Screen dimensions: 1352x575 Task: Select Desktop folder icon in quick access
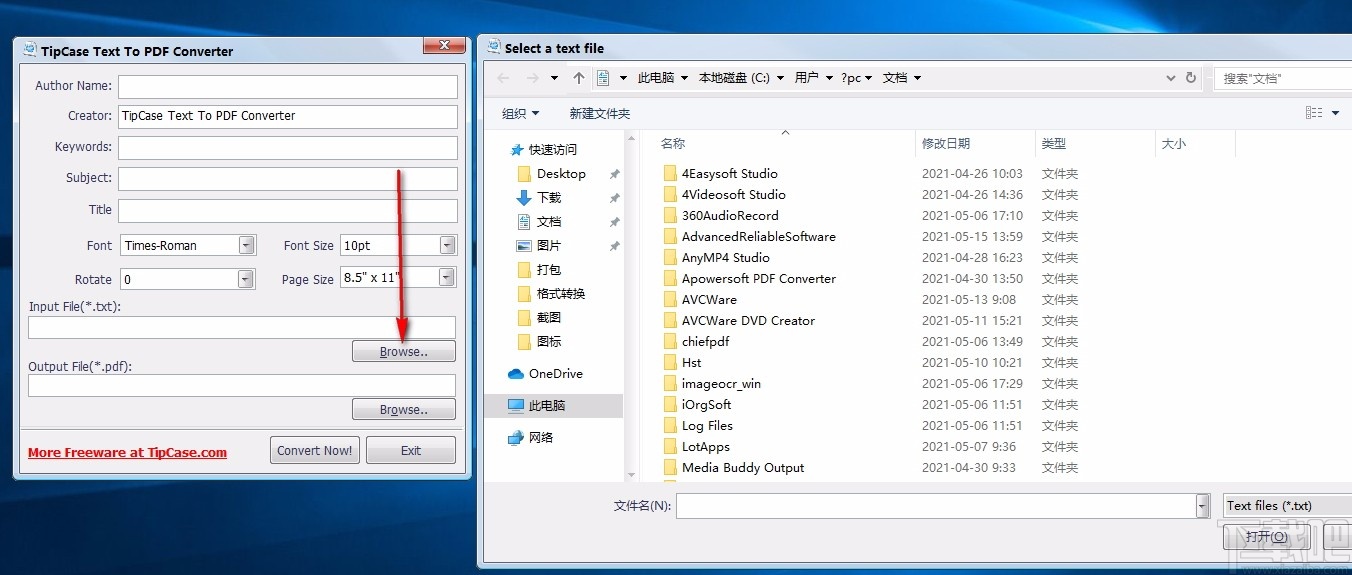(x=525, y=174)
